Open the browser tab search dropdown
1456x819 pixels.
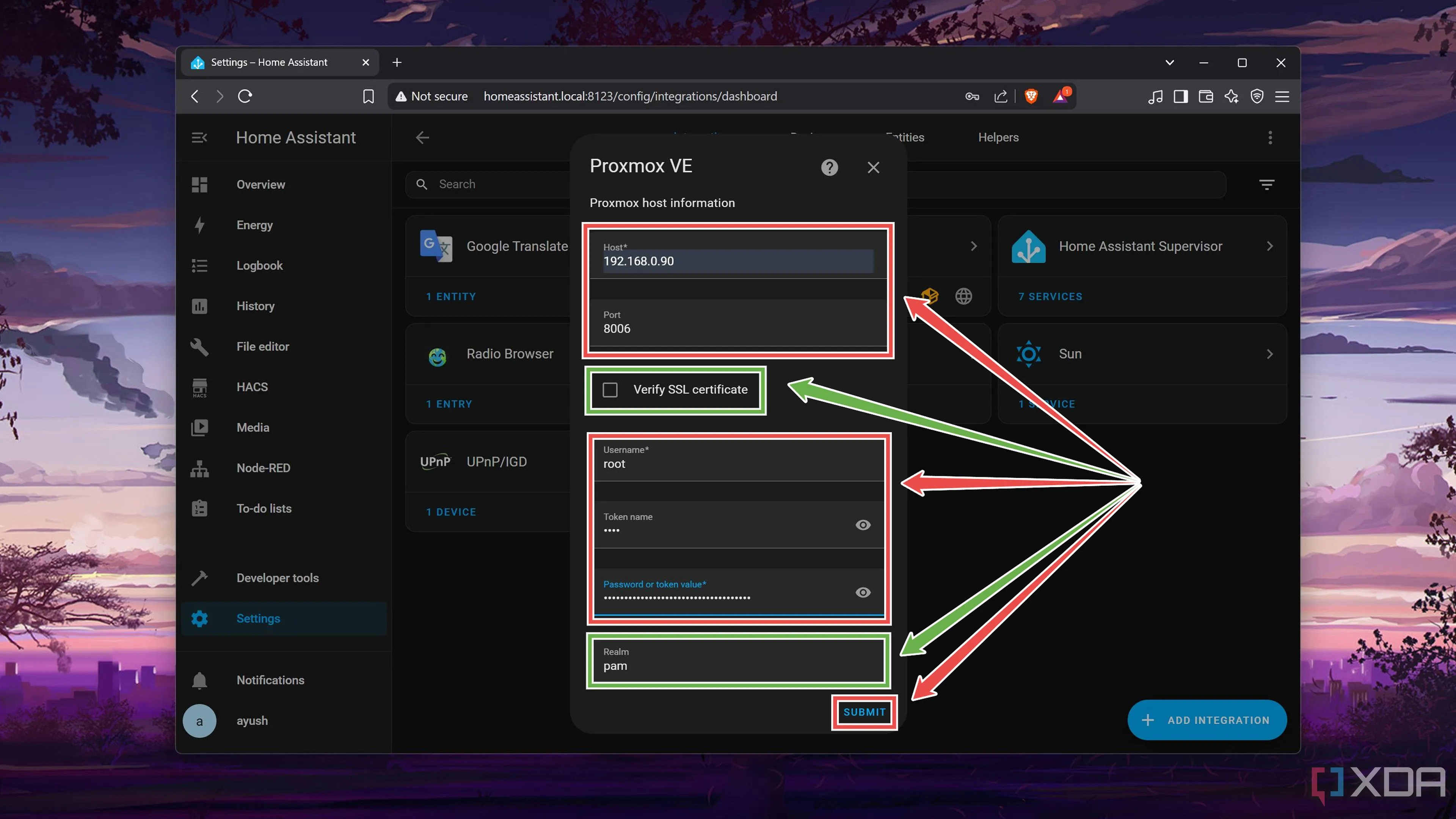point(1169,63)
